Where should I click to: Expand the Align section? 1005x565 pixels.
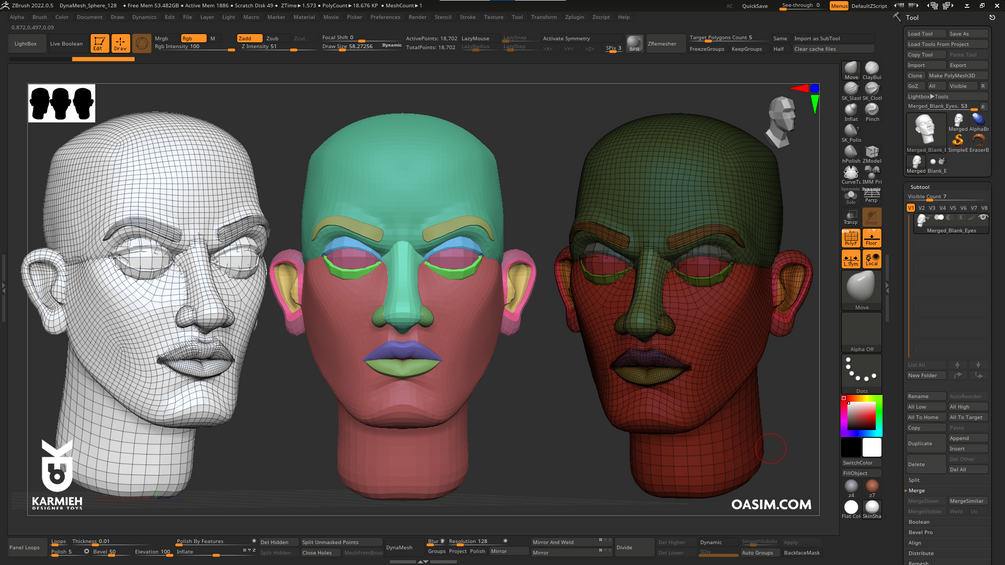(915, 543)
